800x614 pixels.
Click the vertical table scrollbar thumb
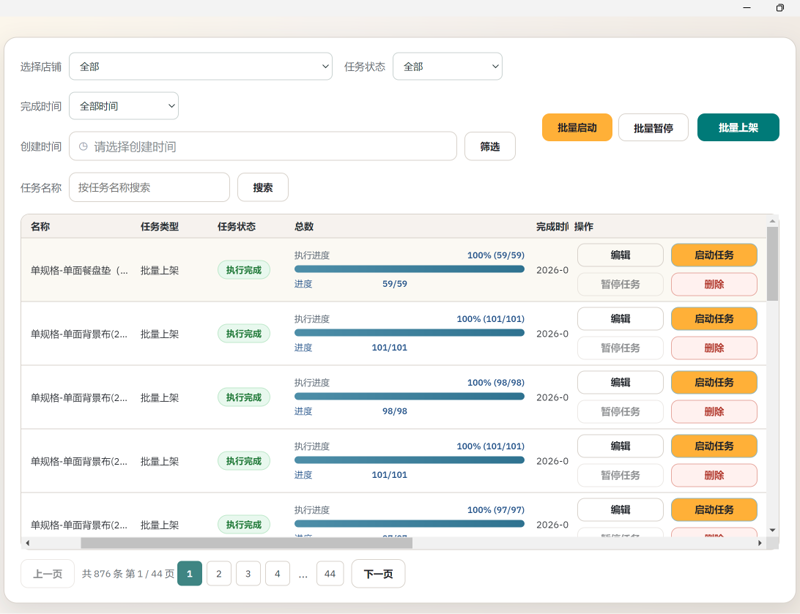[x=772, y=264]
